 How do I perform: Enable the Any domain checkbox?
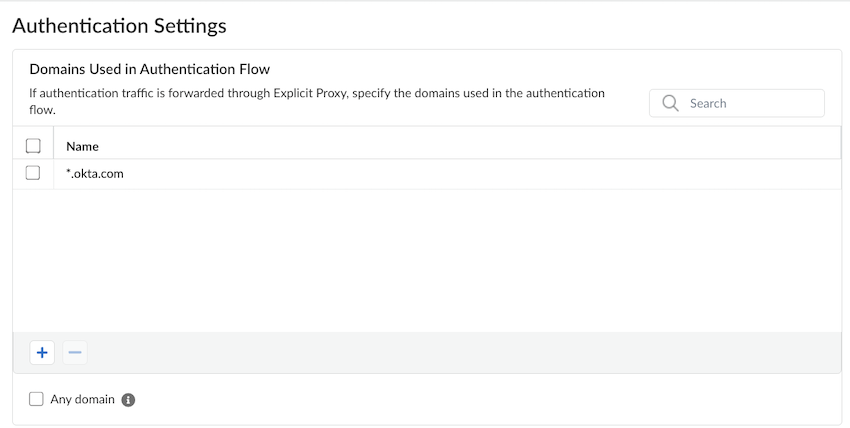click(x=37, y=399)
